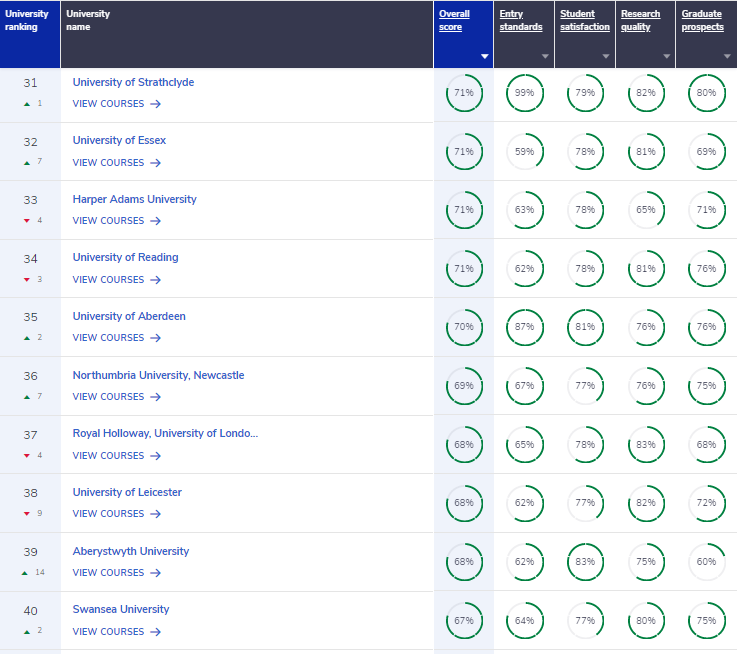Viewport: 737px width, 654px height.
Task: Sort by Overall score using dropdown arrow
Action: [x=485, y=57]
